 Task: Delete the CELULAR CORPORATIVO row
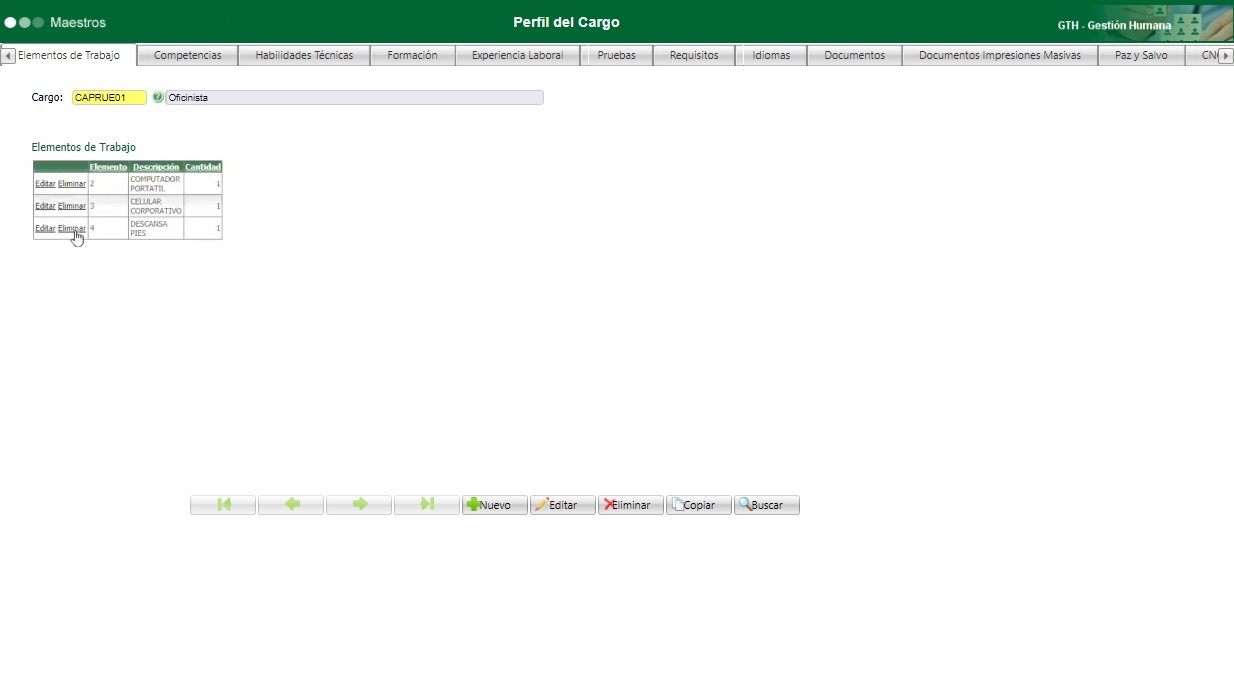[72, 206]
